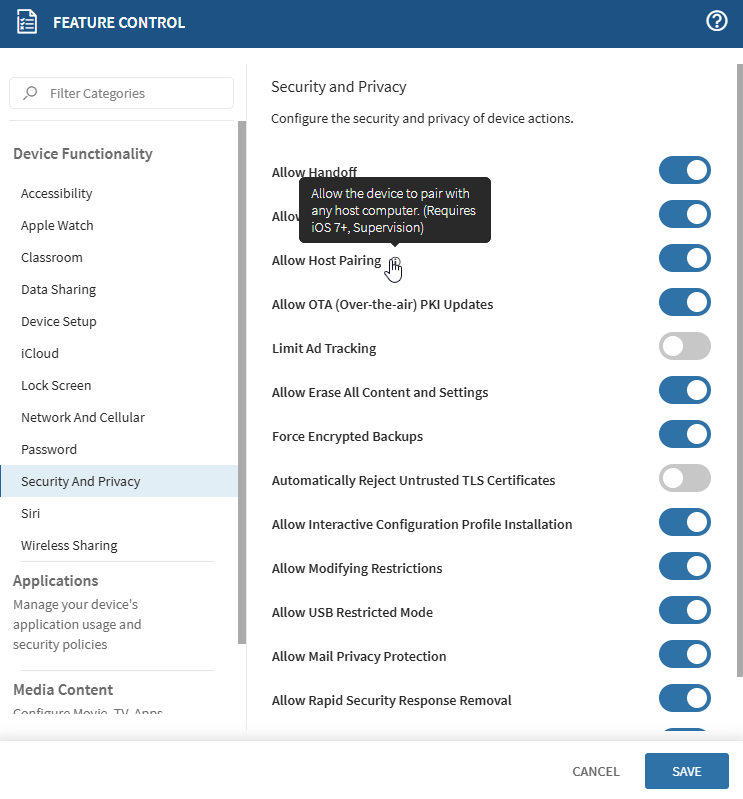
Task: Open the Network And Cellular category
Action: click(x=83, y=418)
